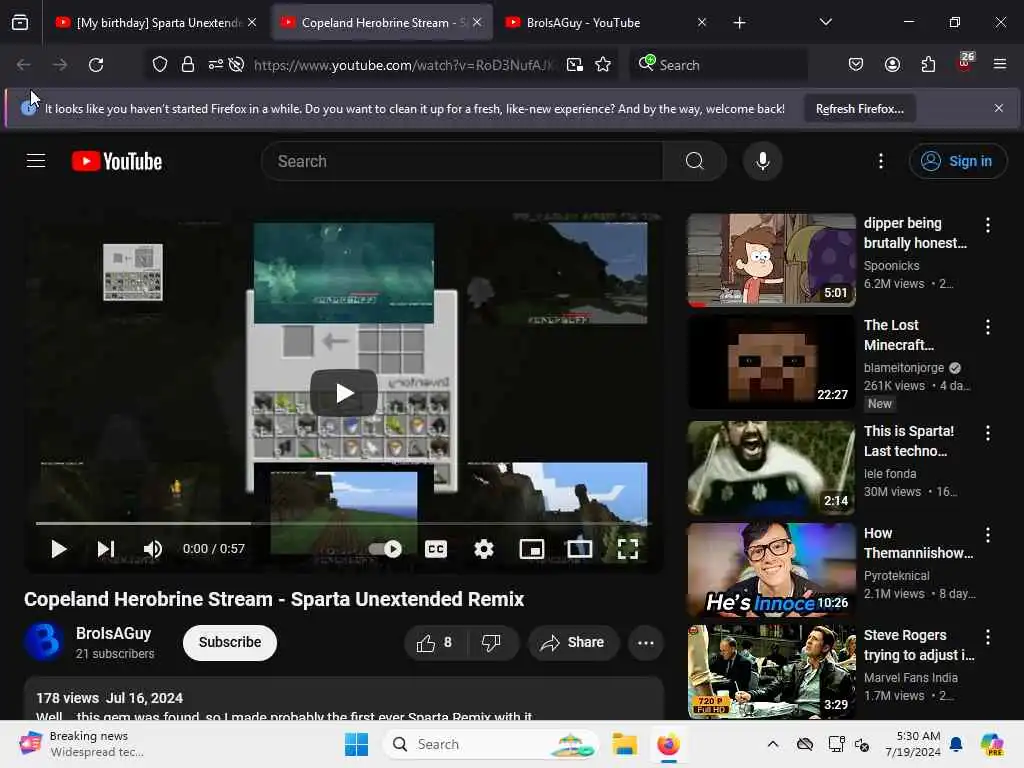Dismiss the Firefox refresh notification bar

pyautogui.click(x=998, y=108)
